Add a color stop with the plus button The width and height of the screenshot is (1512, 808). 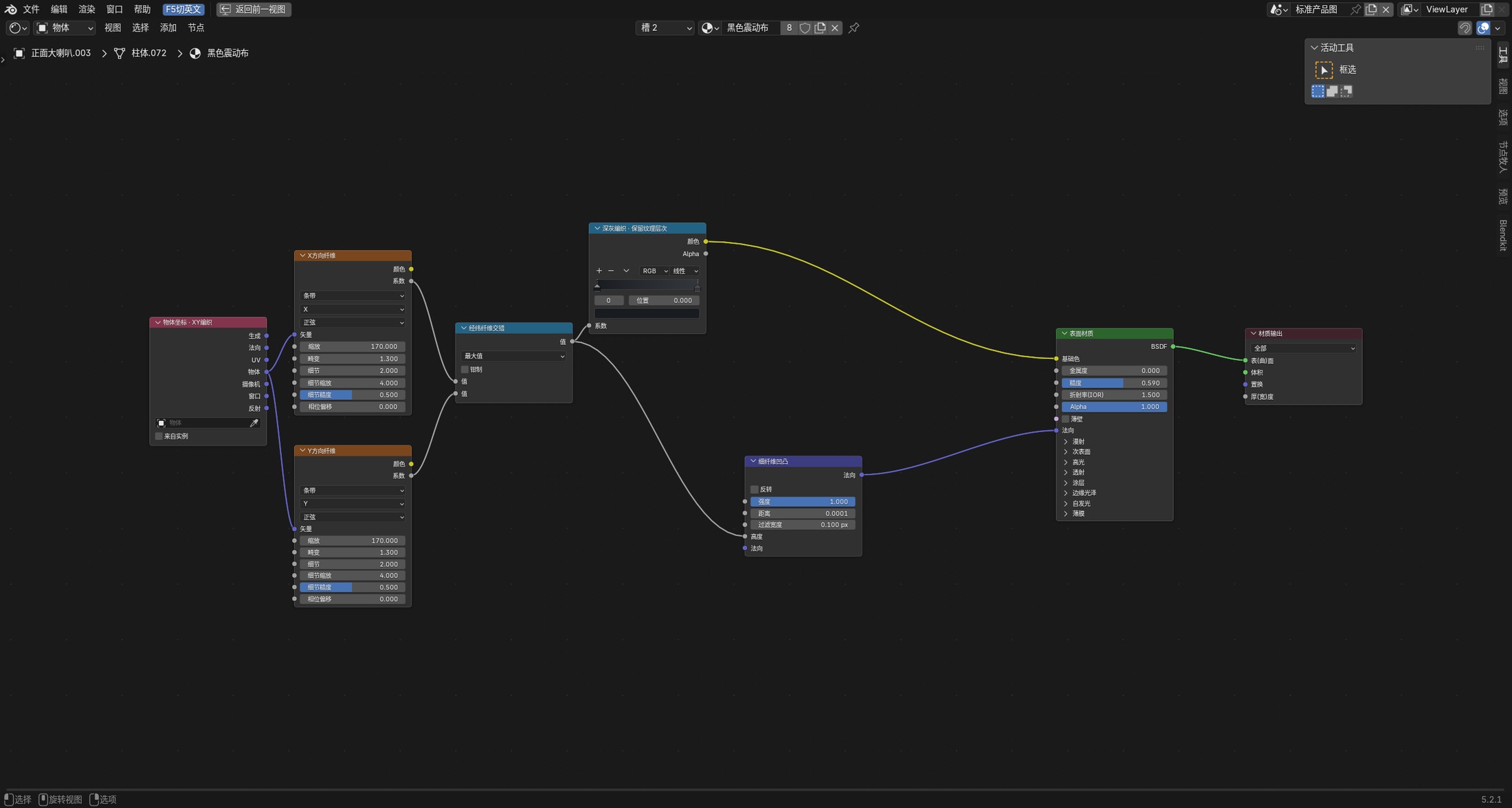coord(599,271)
